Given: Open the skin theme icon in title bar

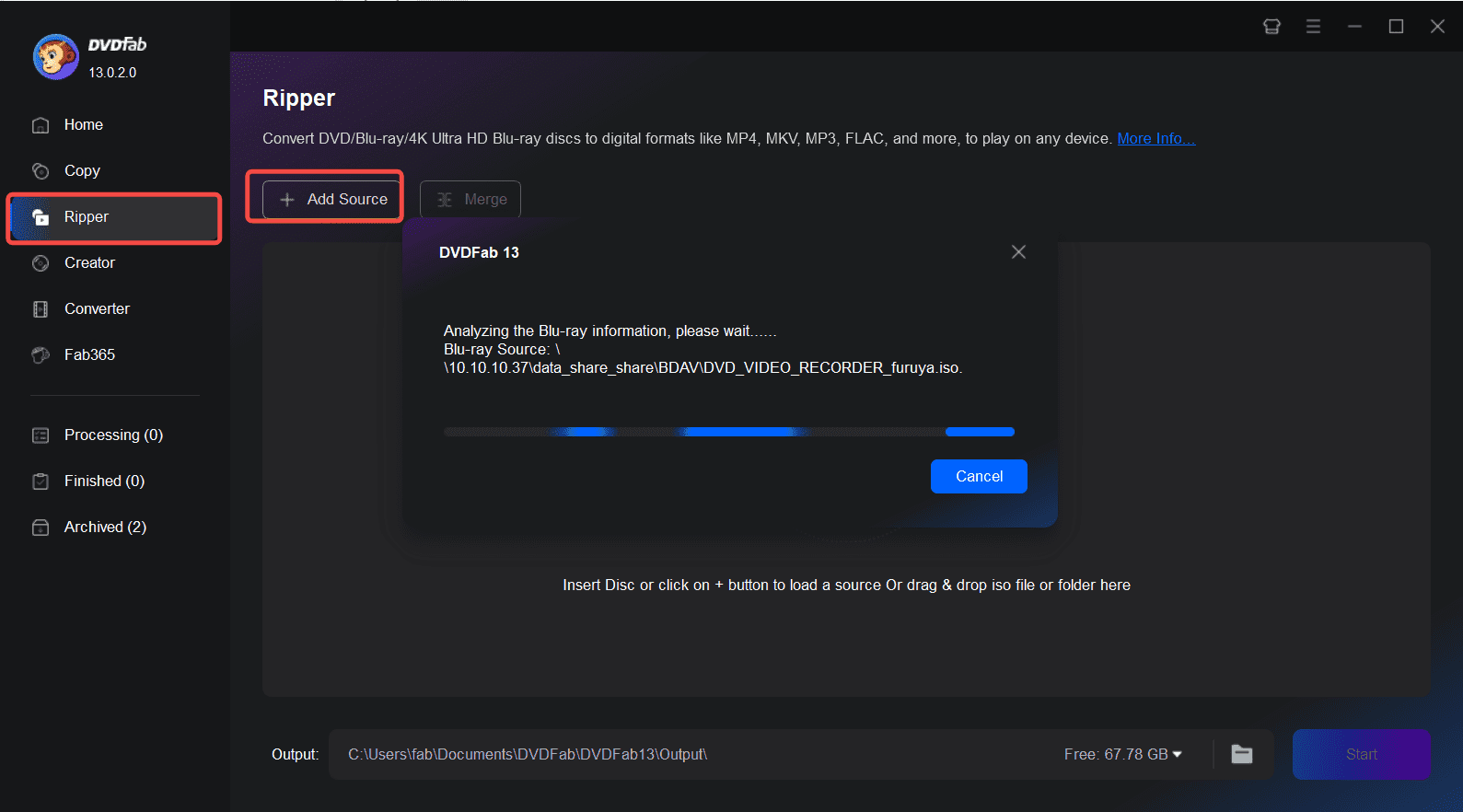Looking at the screenshot, I should pyautogui.click(x=1271, y=27).
